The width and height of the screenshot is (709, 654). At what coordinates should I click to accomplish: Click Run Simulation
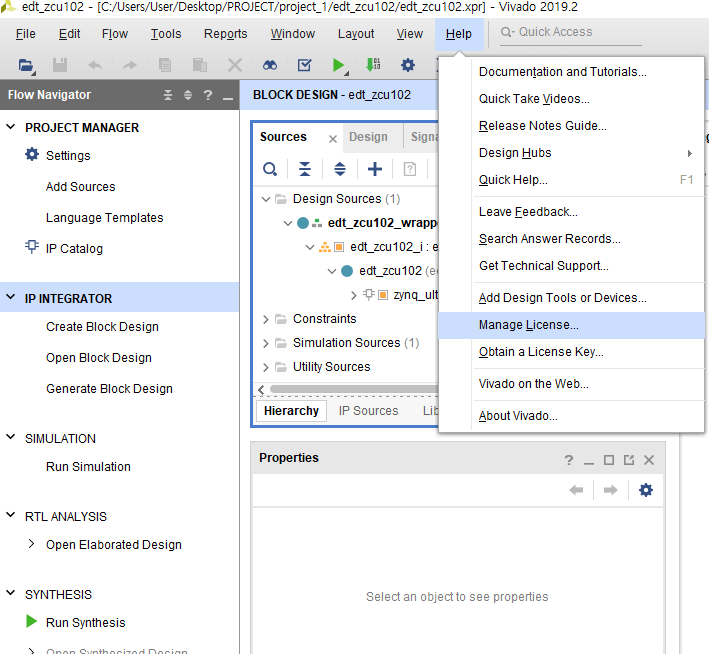88,467
